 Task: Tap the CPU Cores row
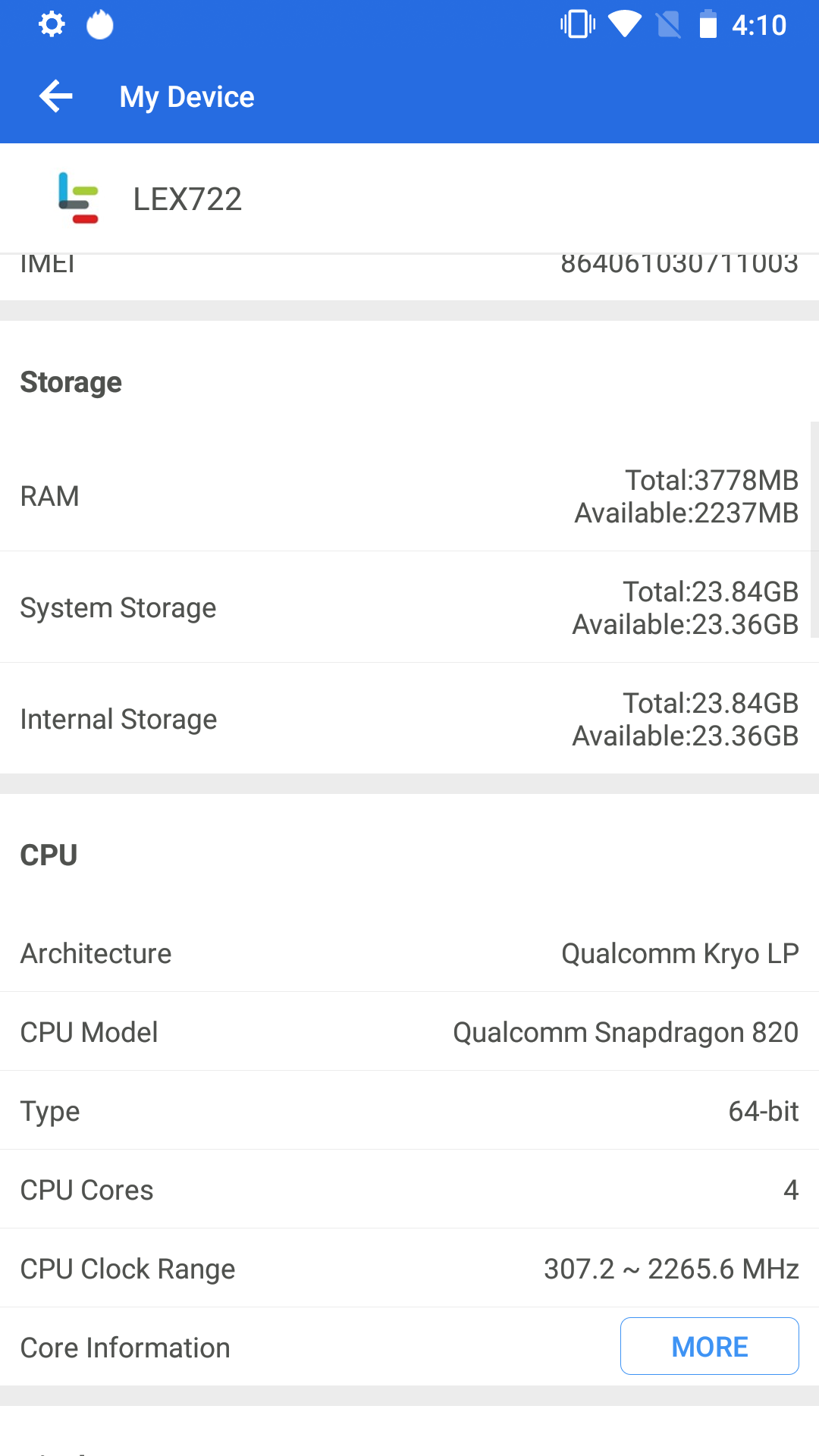coord(409,1190)
